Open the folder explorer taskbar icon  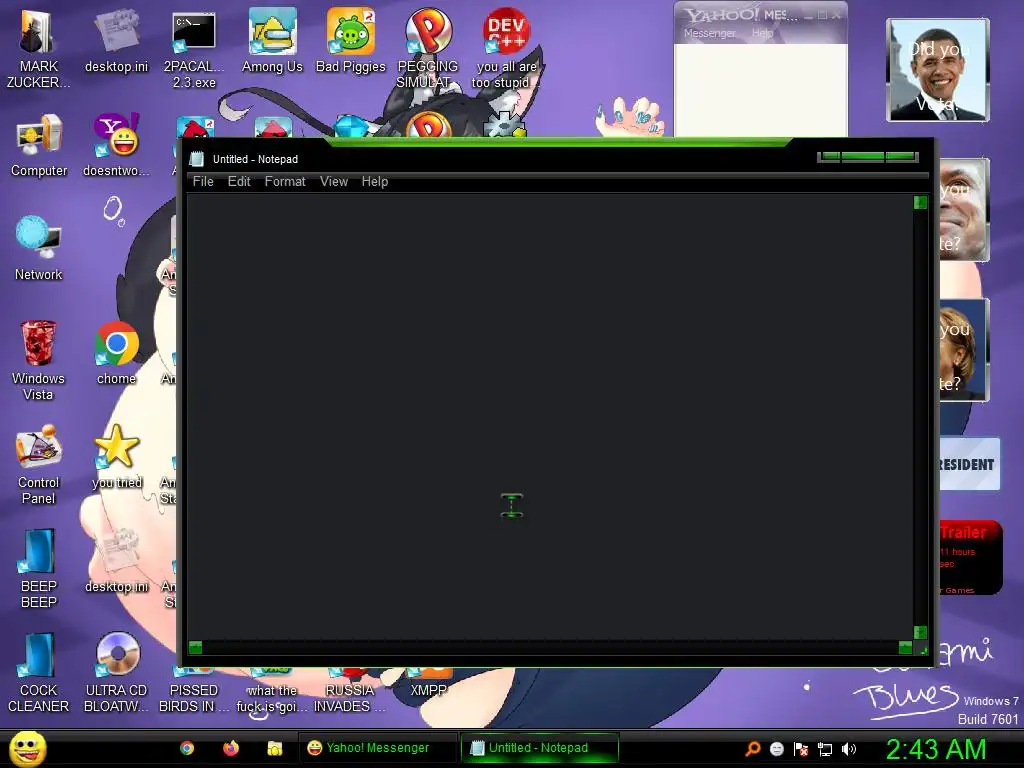(275, 748)
